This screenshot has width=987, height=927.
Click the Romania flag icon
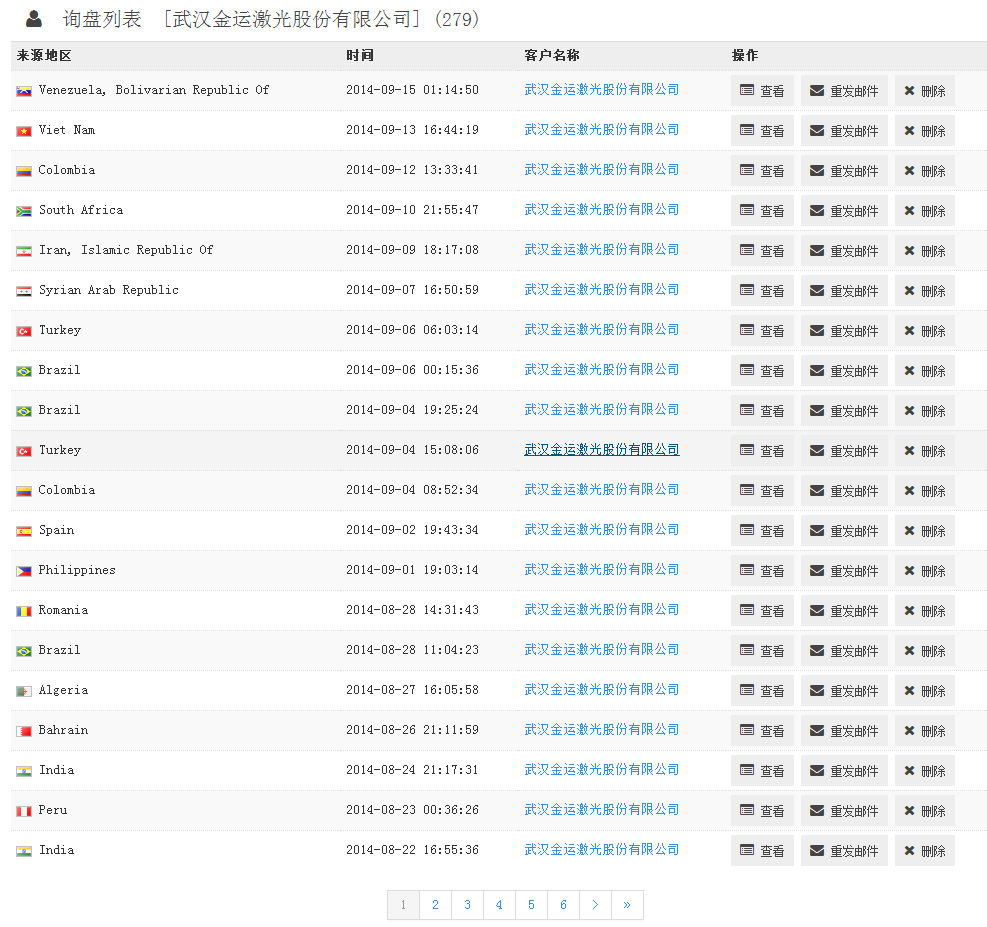(x=24, y=611)
